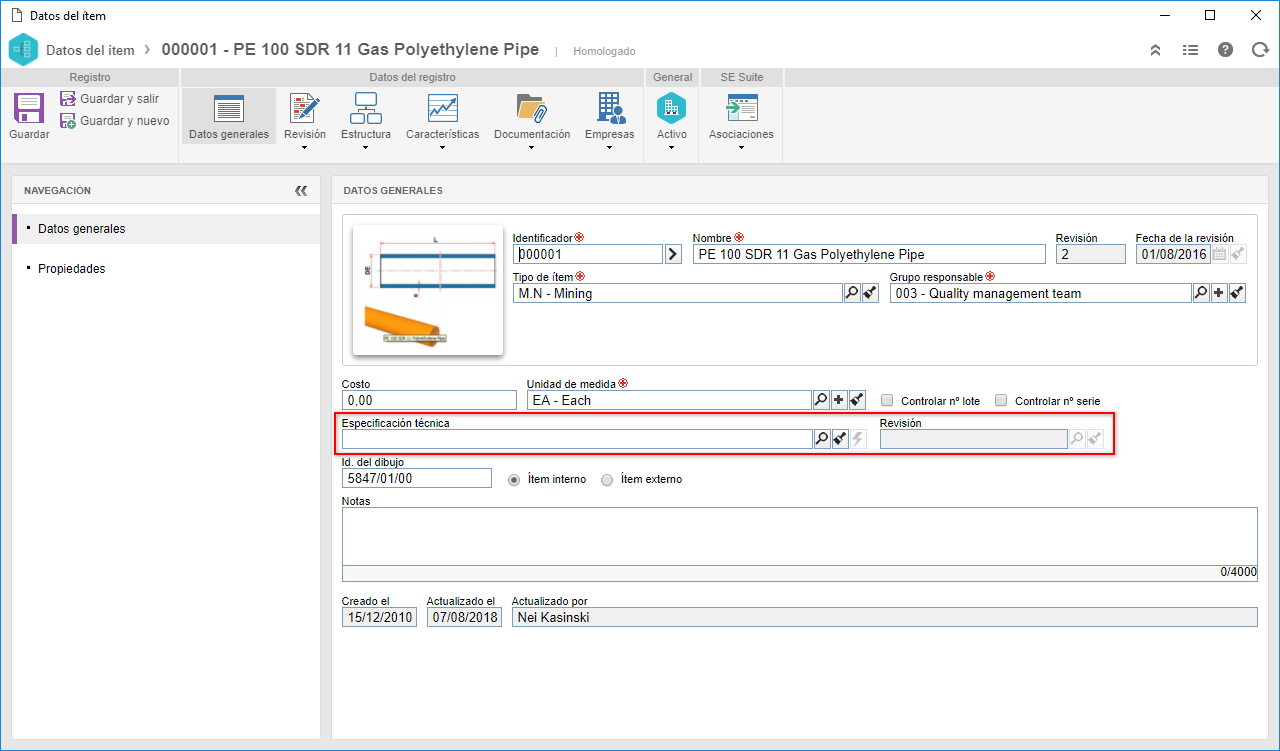Click the Nombre input field
The height and width of the screenshot is (751, 1280).
pyautogui.click(x=869, y=254)
